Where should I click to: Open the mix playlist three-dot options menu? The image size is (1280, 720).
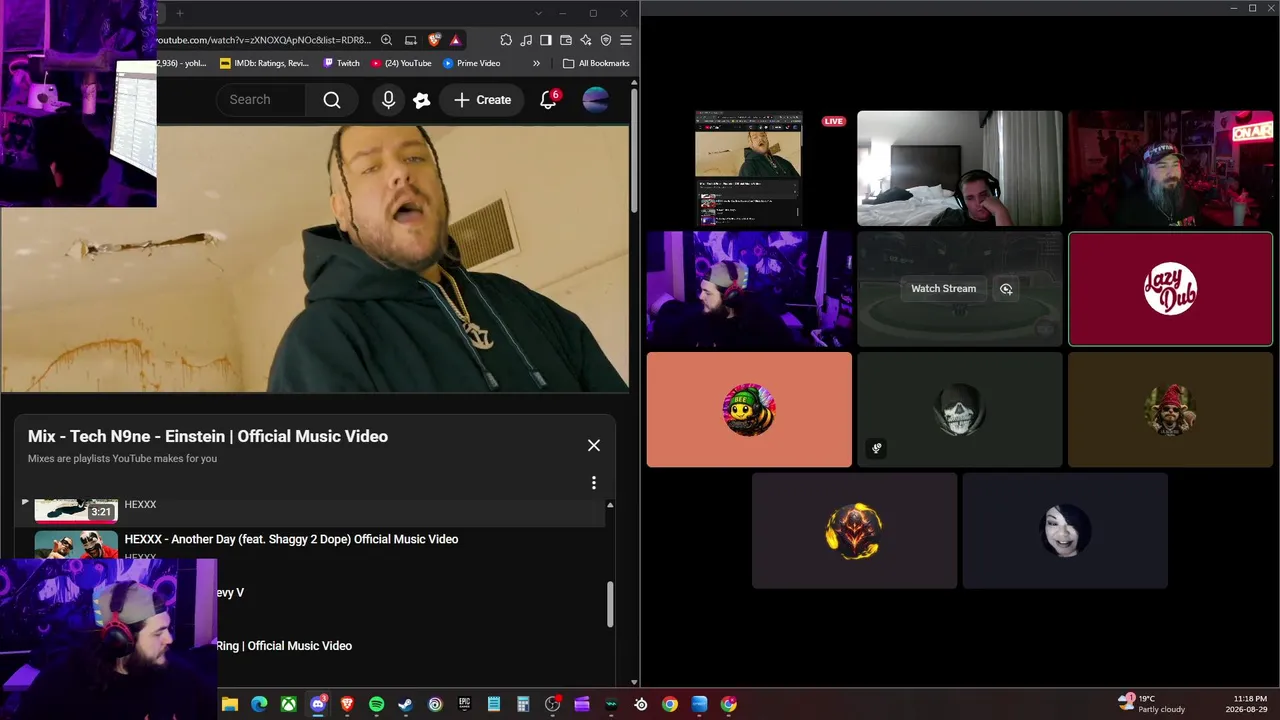click(x=594, y=483)
